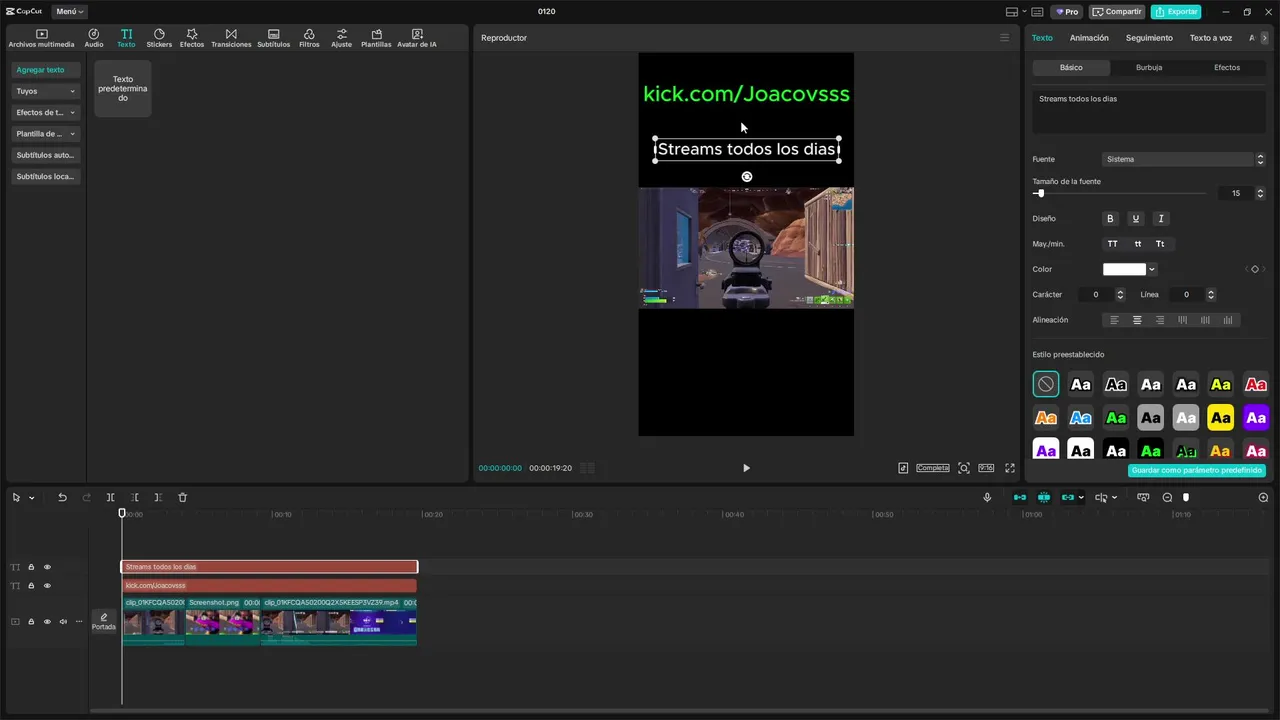This screenshot has width=1280, height=720.
Task: Open the player zoom-to-fit magnifier icon
Action: tap(964, 468)
